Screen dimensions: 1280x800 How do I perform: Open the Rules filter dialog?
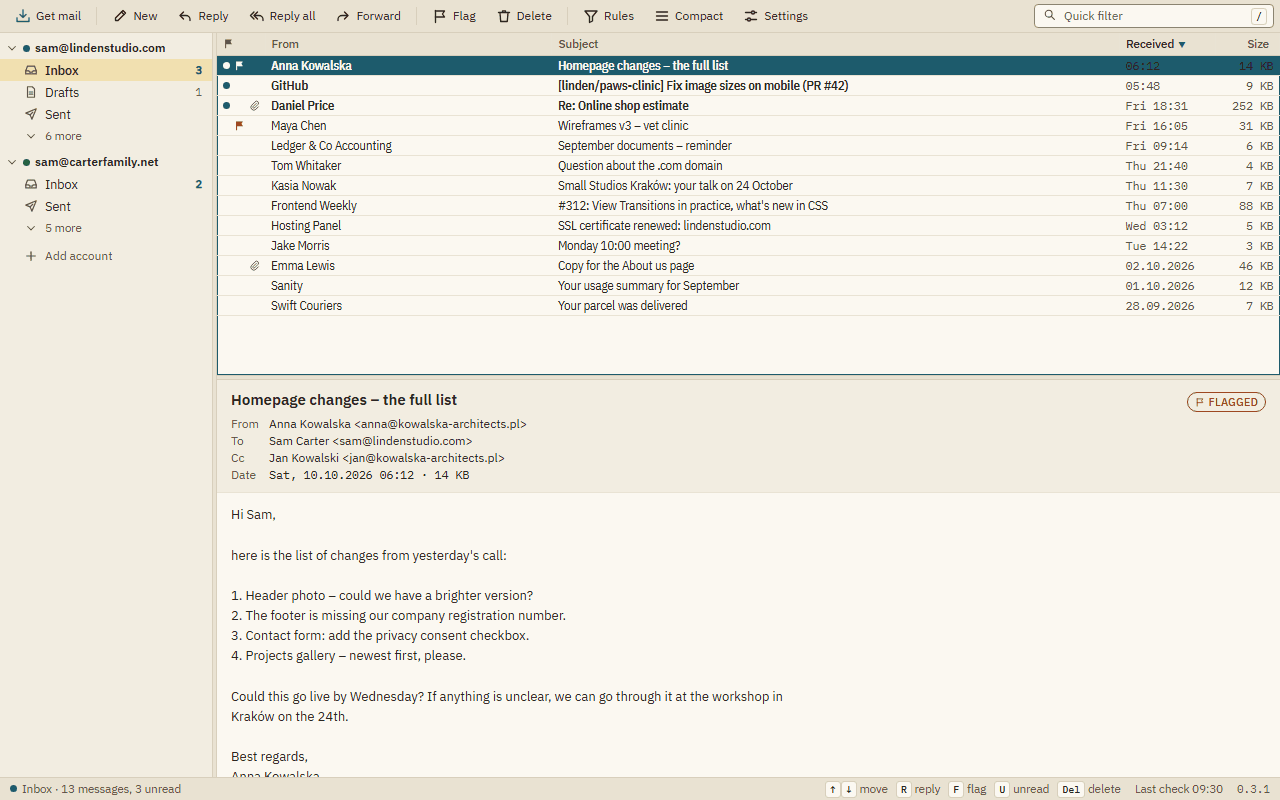pyautogui.click(x=609, y=16)
